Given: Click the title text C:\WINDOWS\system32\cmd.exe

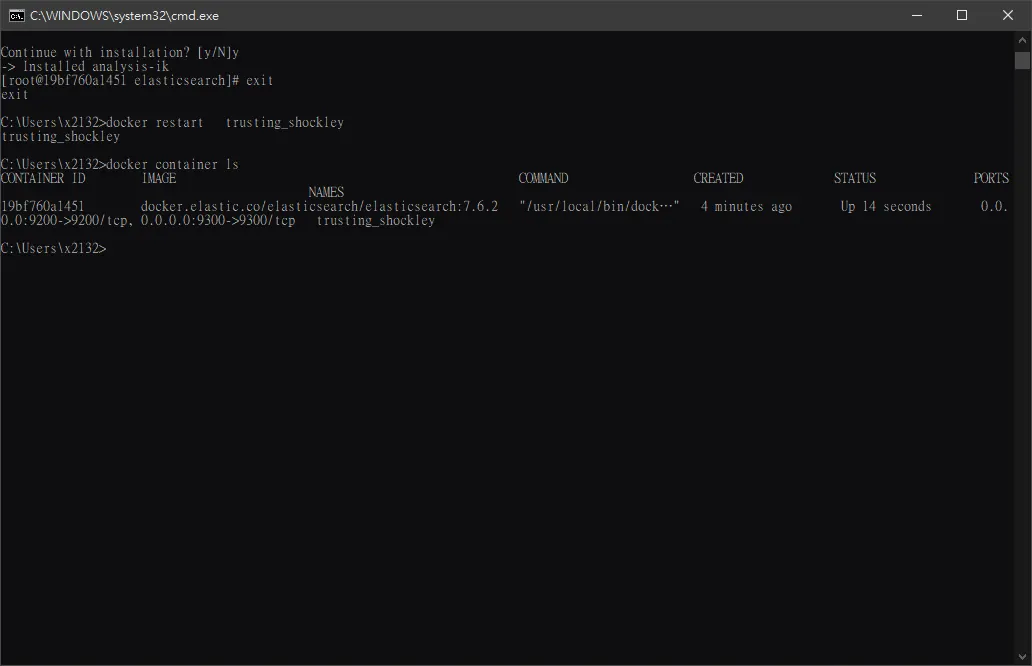Looking at the screenshot, I should coord(124,16).
